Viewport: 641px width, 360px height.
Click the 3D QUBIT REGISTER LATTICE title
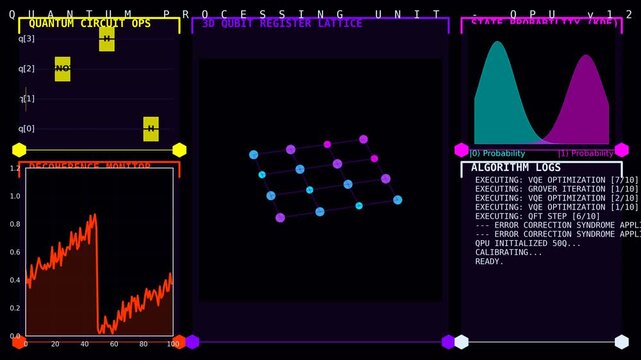(282, 23)
